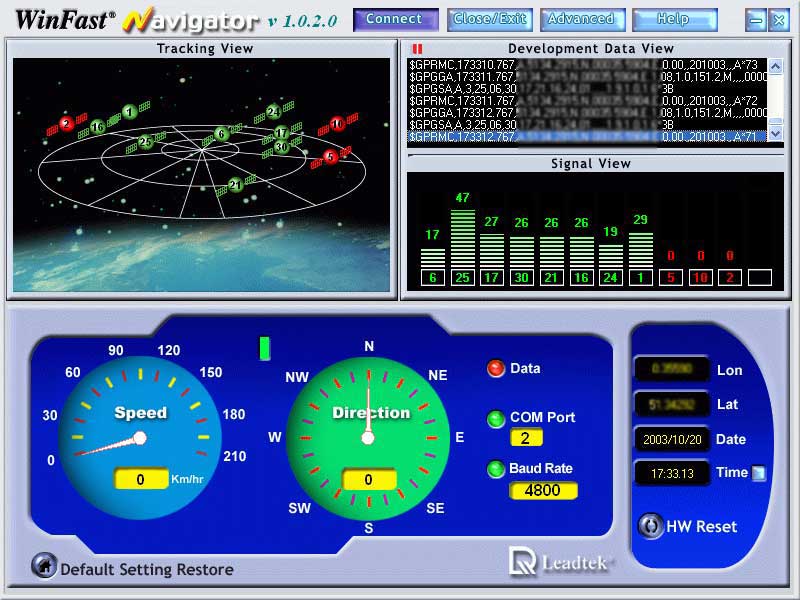The image size is (800, 600).
Task: Select the highlighted $GPRMC,173312.767 line
Action: 587,136
